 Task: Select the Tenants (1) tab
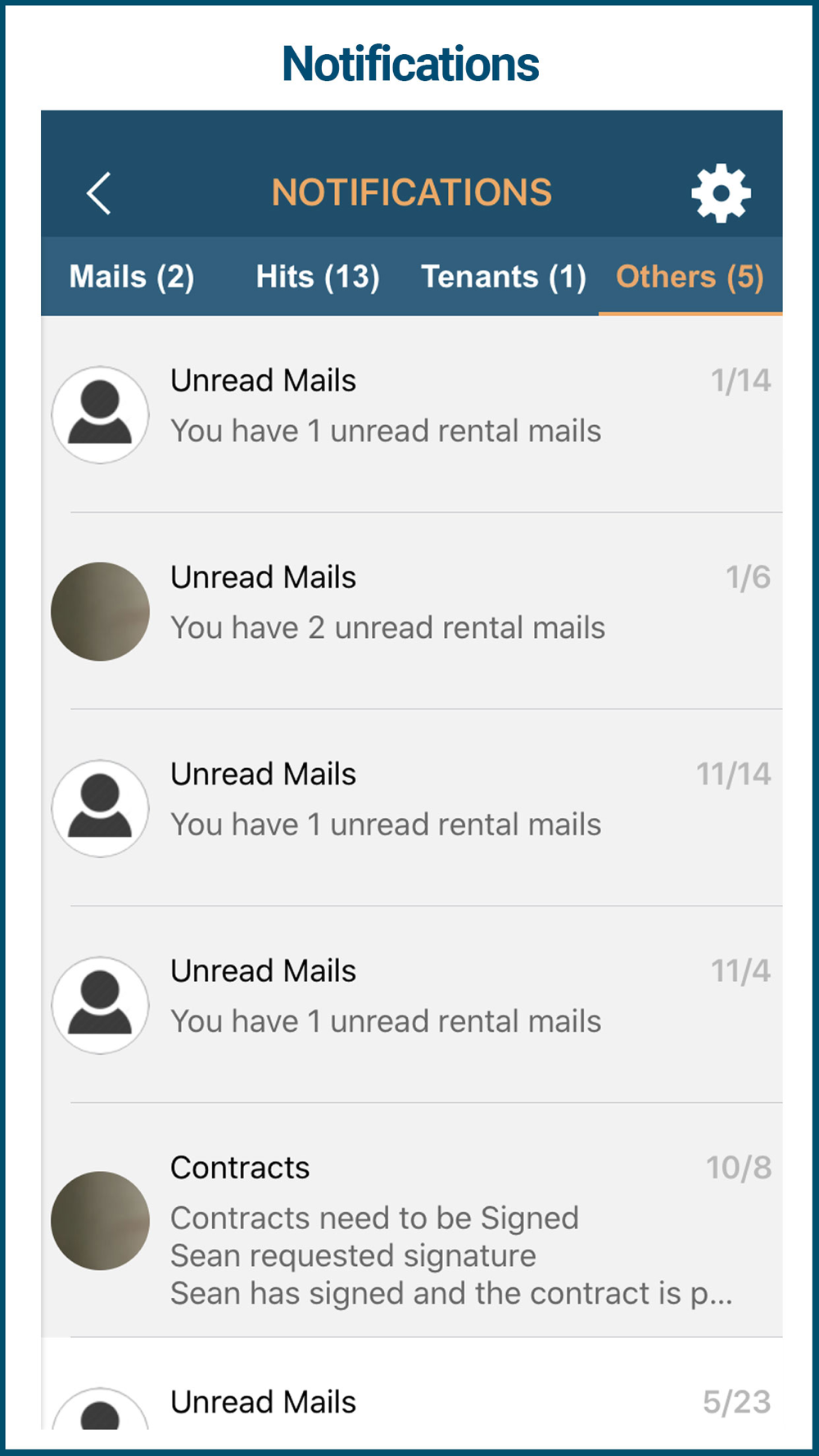(x=503, y=277)
